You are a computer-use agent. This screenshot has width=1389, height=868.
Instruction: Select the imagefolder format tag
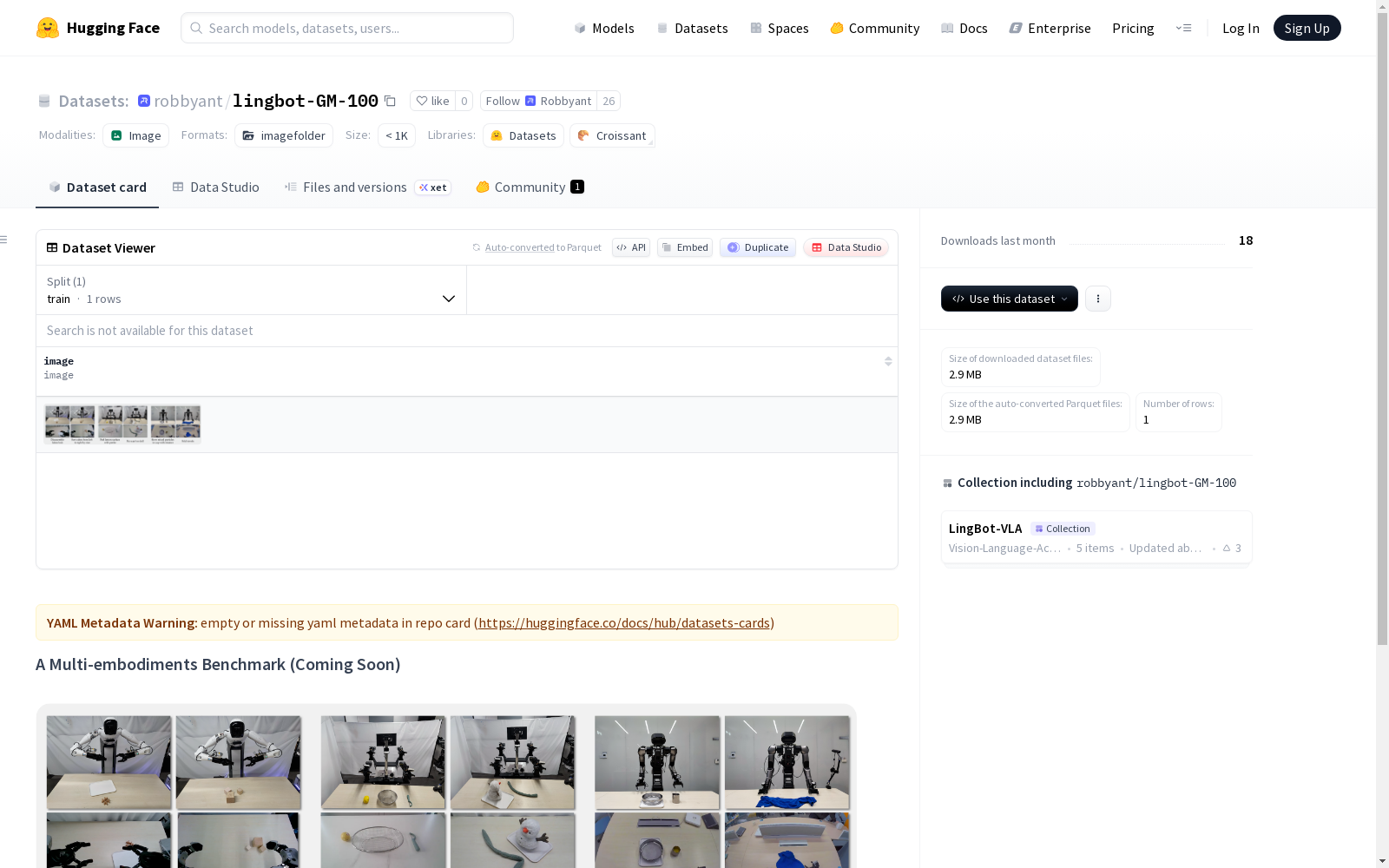coord(284,135)
